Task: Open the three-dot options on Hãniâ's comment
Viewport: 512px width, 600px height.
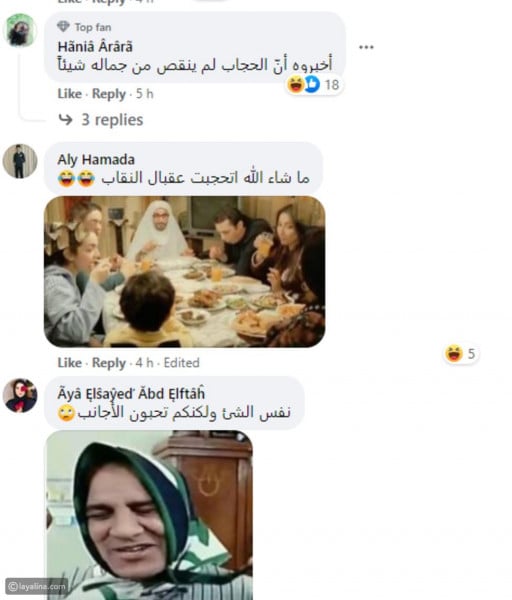Action: coord(366,47)
